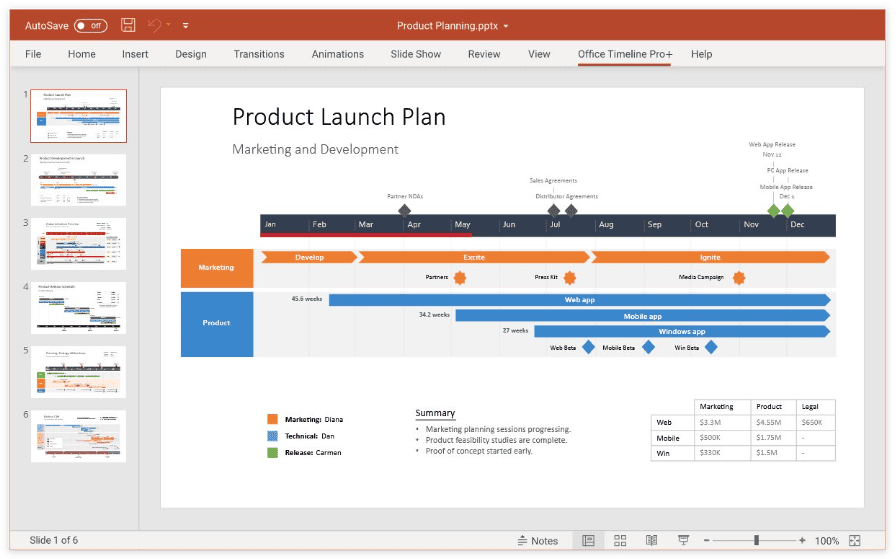Select slide 1 thumbnail

(x=78, y=116)
